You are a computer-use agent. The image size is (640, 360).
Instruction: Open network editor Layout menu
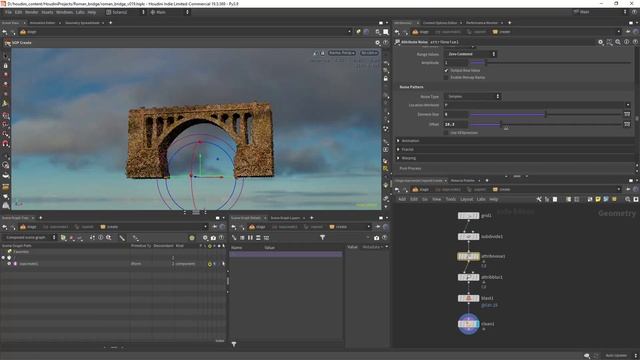(467, 199)
